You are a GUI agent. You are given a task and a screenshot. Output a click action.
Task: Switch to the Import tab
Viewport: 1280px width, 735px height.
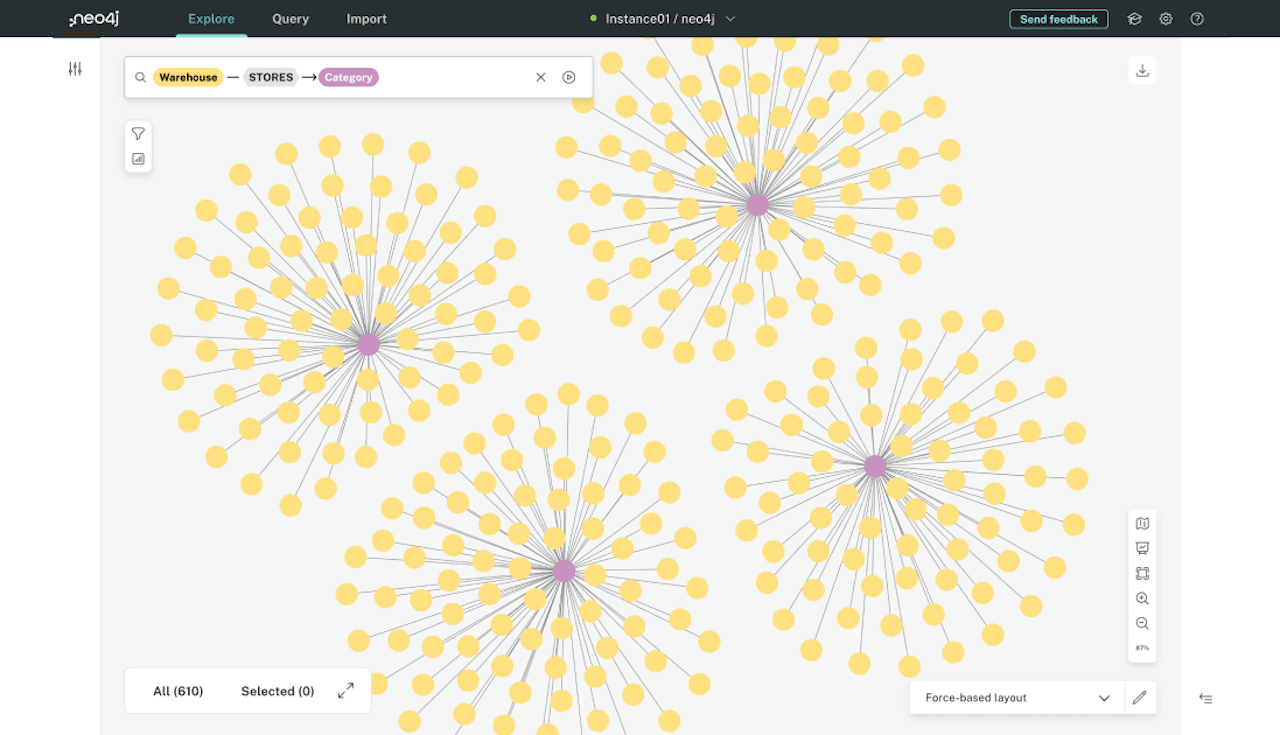pos(366,19)
